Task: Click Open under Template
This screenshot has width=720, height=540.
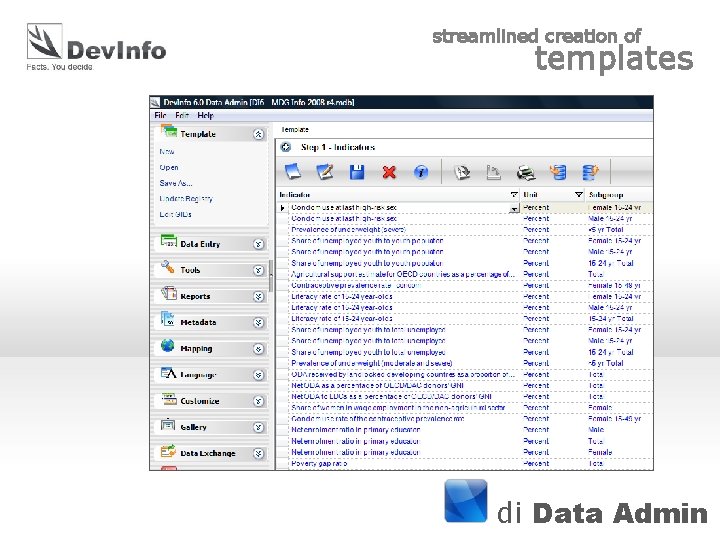Action: (169, 167)
